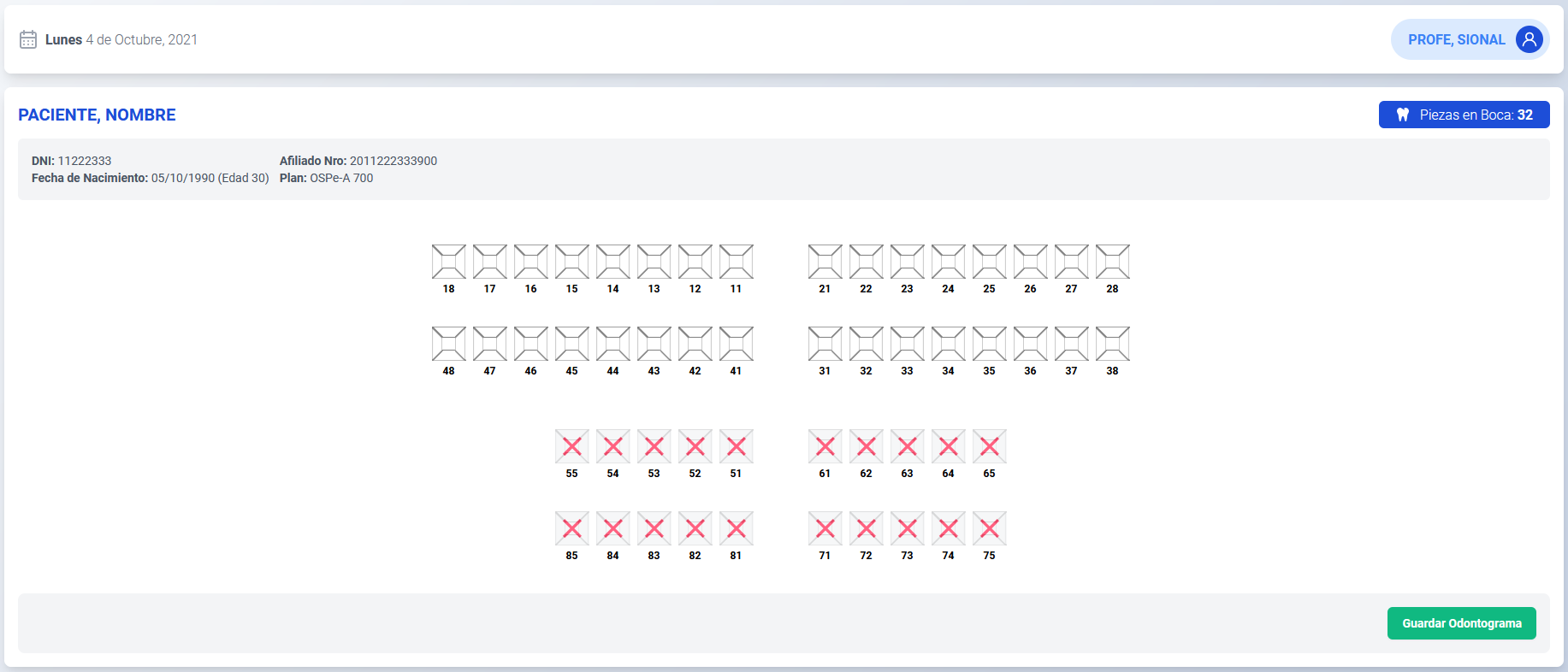Open the PROFE, SIONAL user menu
1568x672 pixels.
[x=1456, y=39]
